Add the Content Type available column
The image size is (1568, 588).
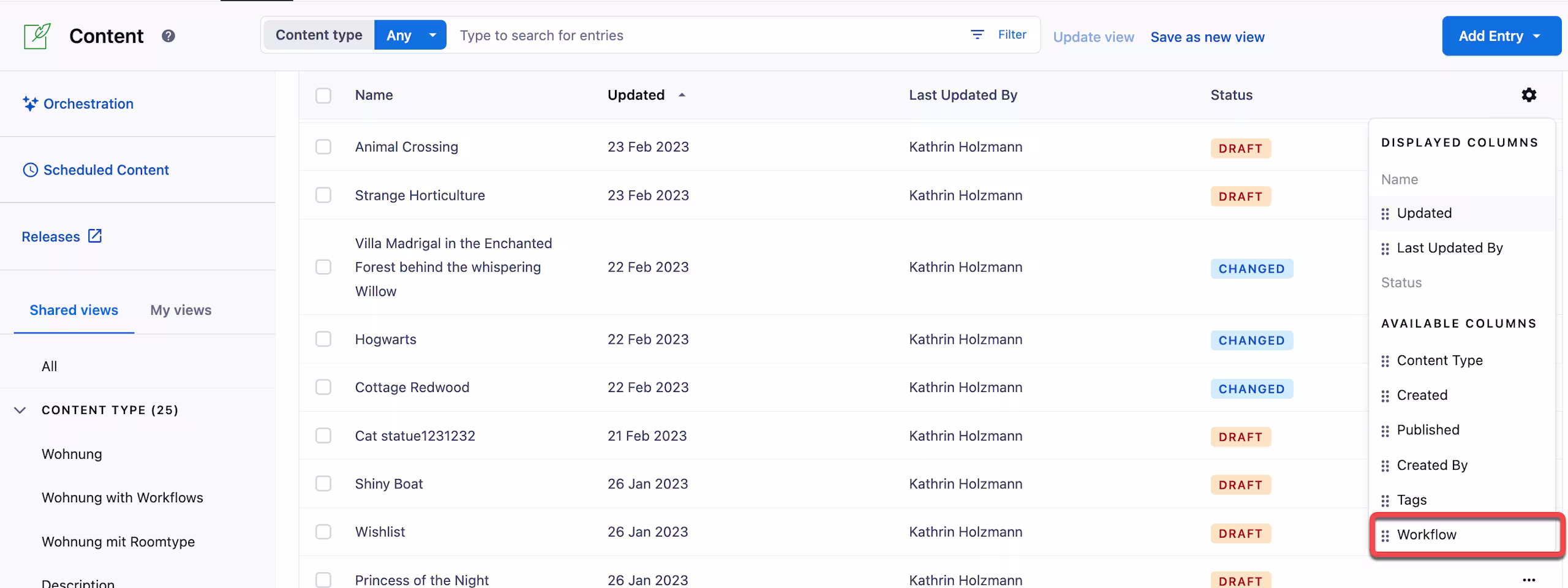1462,360
